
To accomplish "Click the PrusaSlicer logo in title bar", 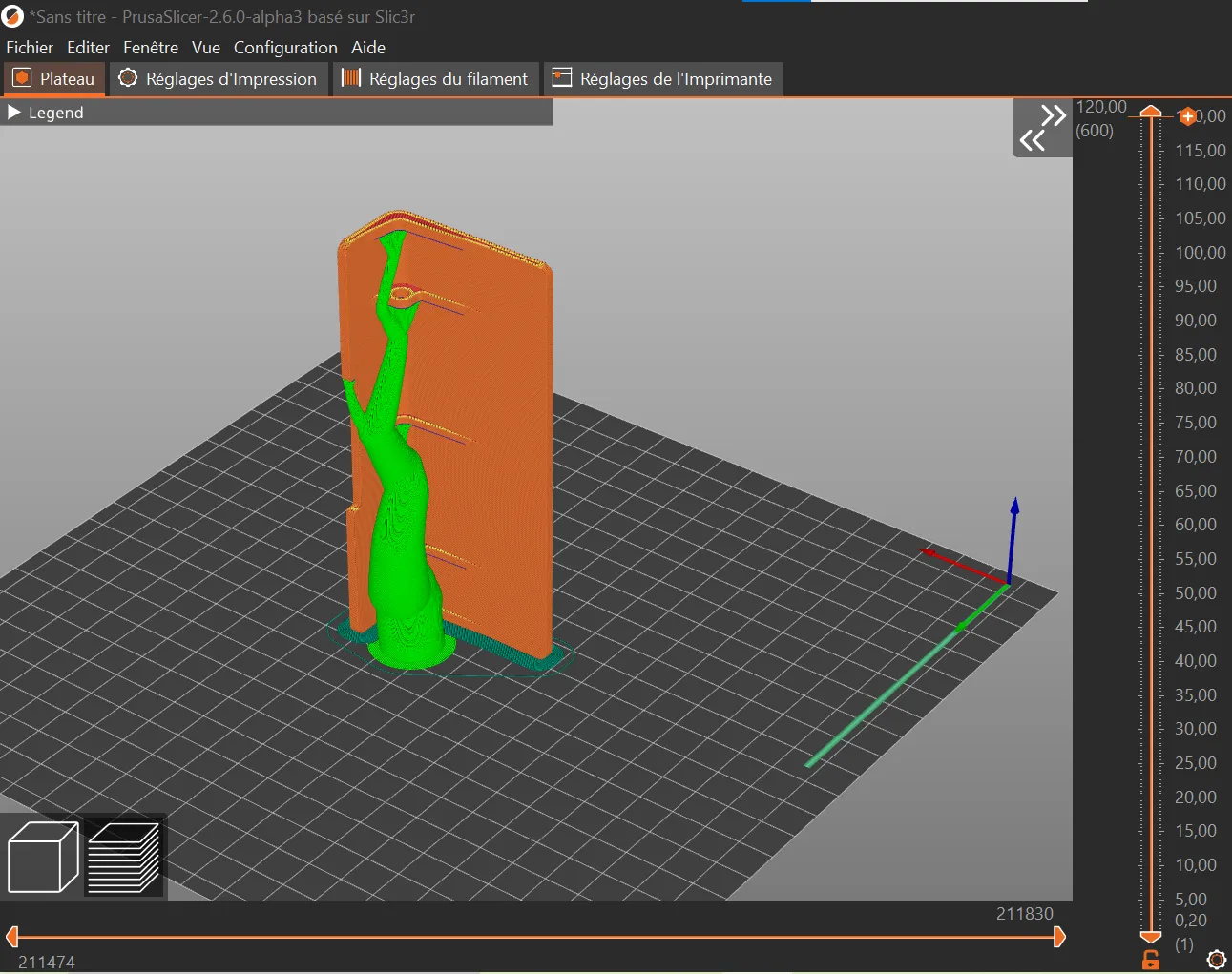I will [x=12, y=16].
